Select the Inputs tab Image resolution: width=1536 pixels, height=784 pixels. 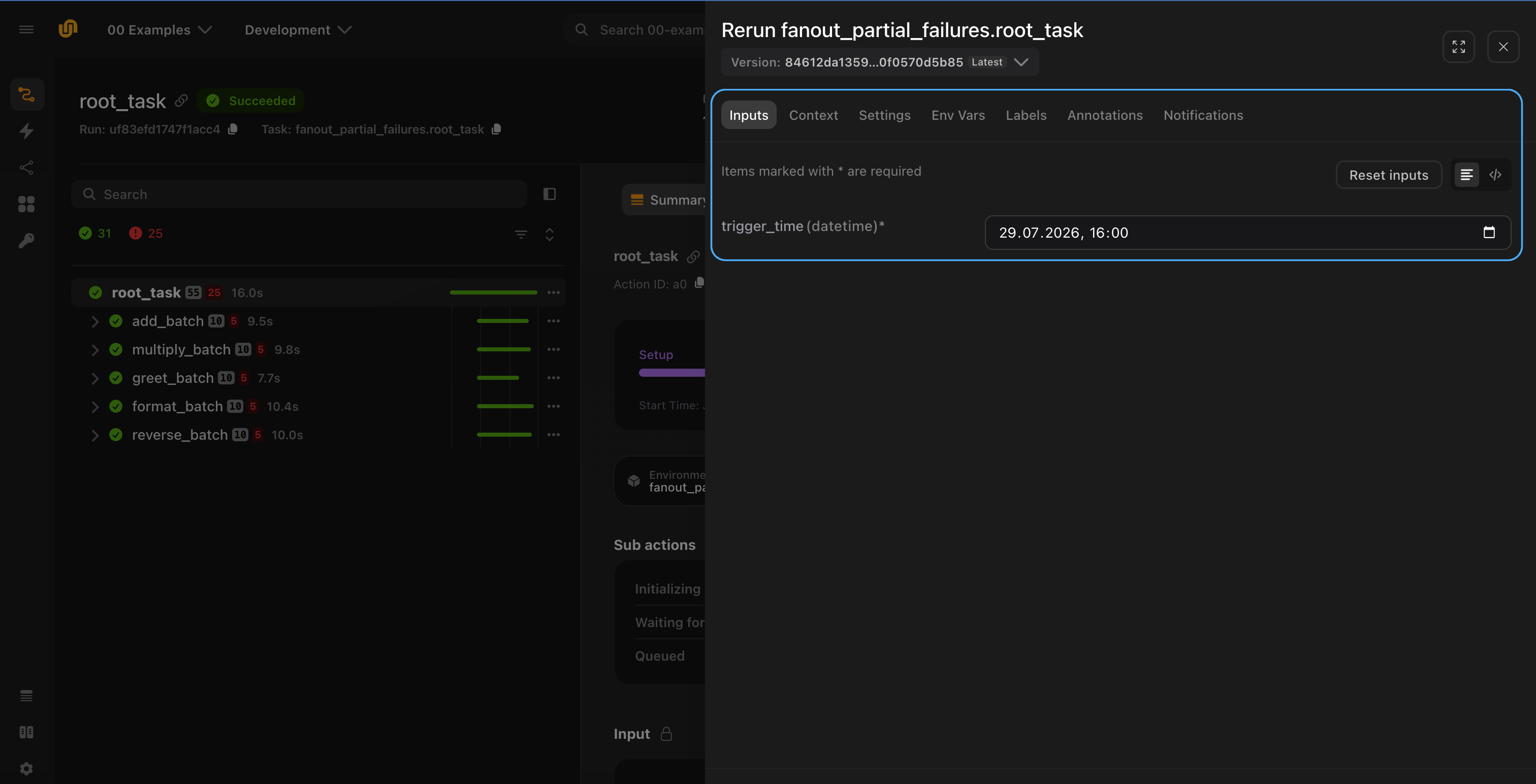[x=748, y=115]
